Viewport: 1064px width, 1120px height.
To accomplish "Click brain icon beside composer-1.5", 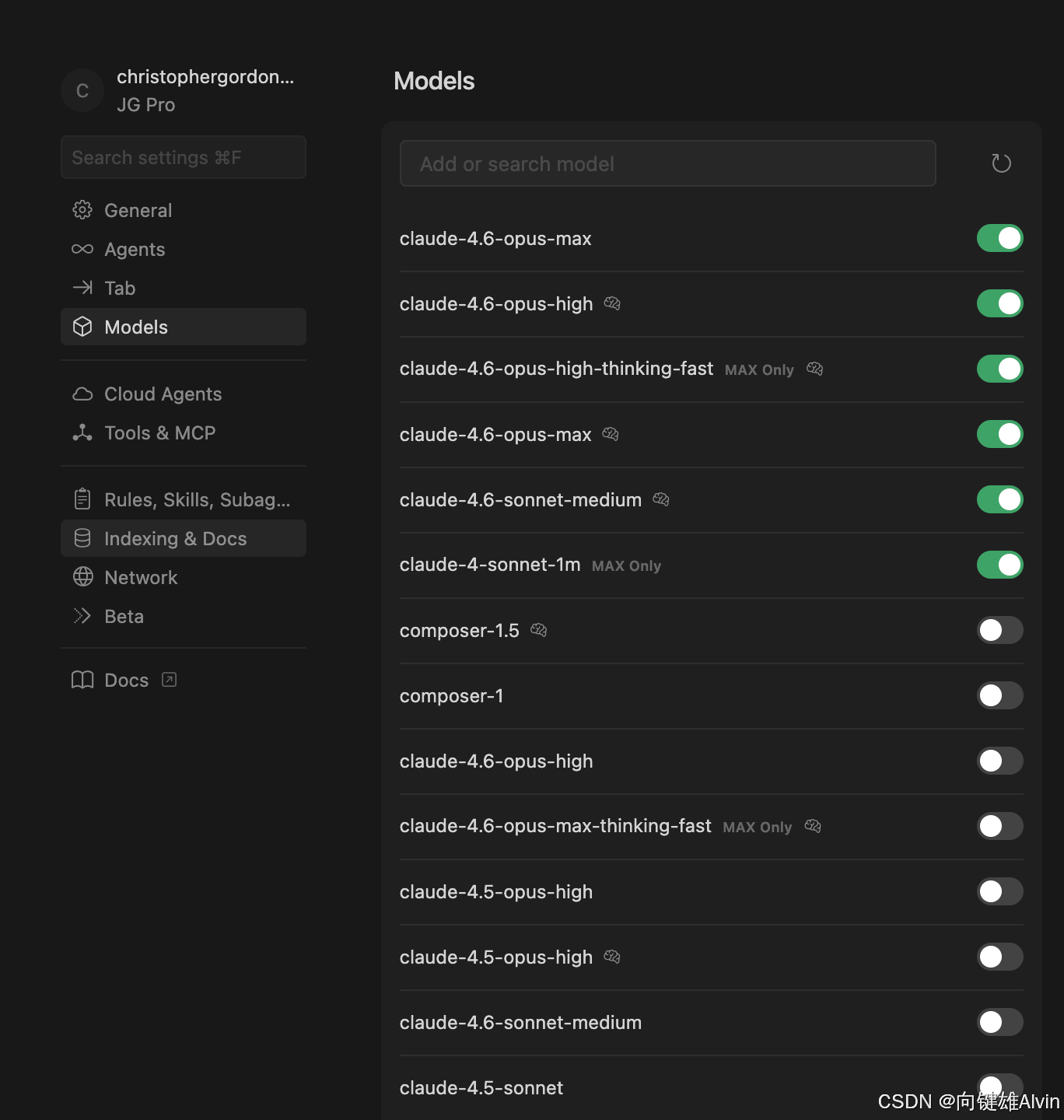I will [x=538, y=630].
